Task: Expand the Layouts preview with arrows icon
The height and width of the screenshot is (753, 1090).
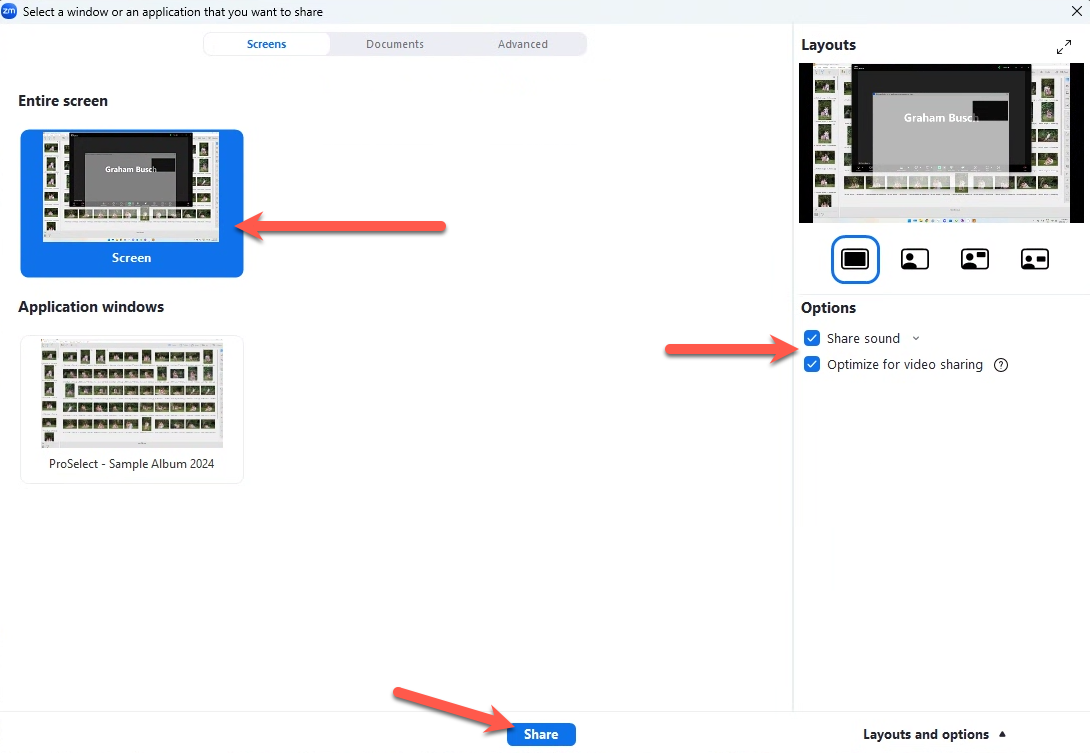Action: point(1064,47)
